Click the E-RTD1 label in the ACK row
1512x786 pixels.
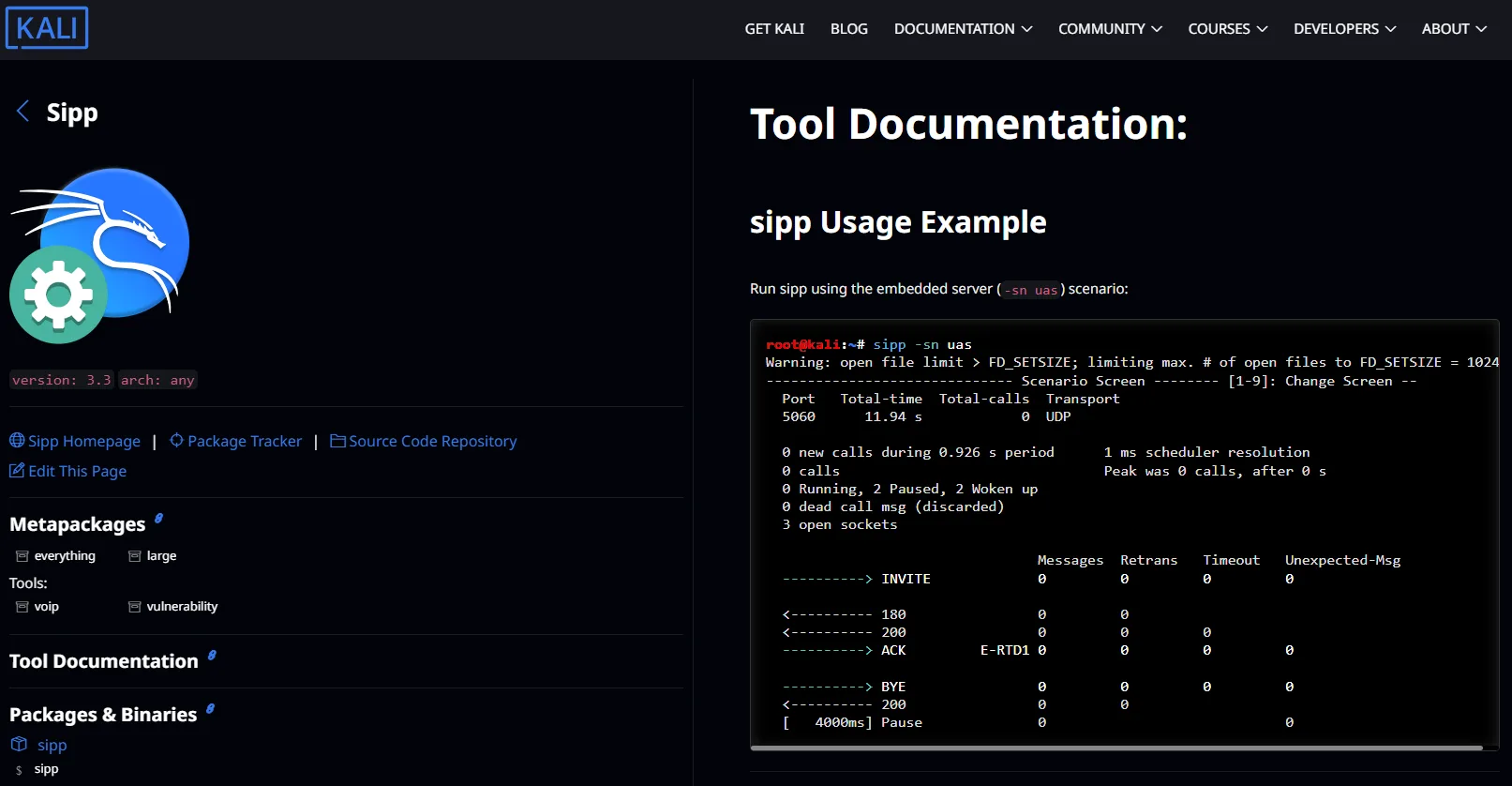(1005, 650)
